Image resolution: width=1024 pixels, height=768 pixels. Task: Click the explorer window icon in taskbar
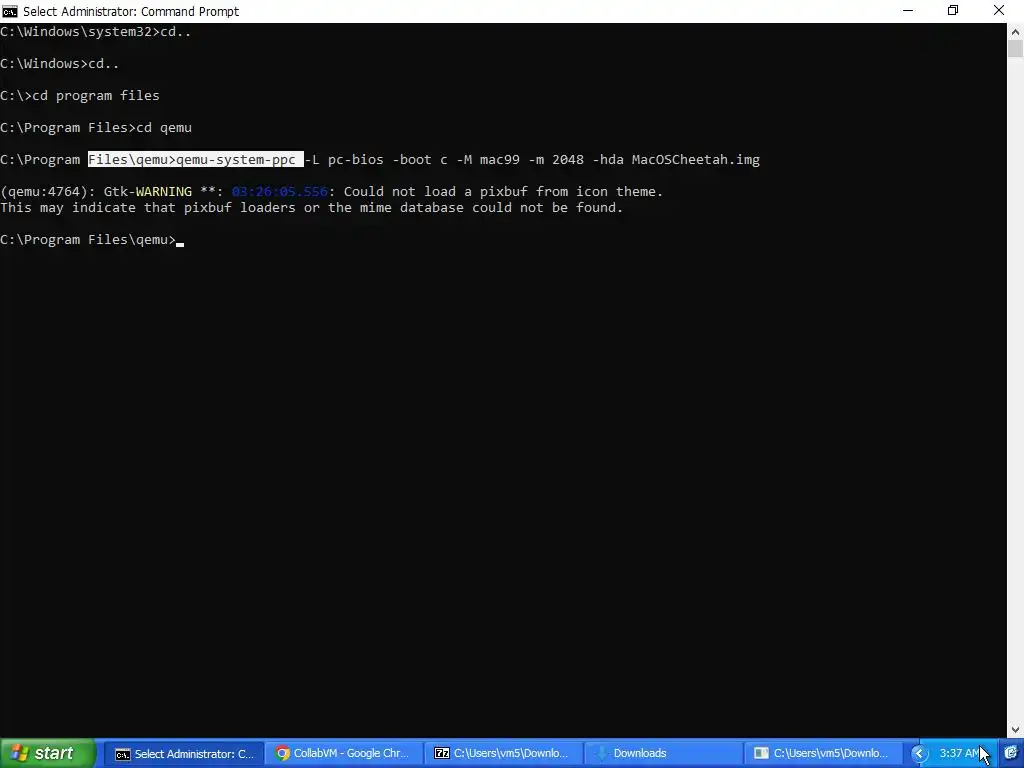click(x=761, y=753)
